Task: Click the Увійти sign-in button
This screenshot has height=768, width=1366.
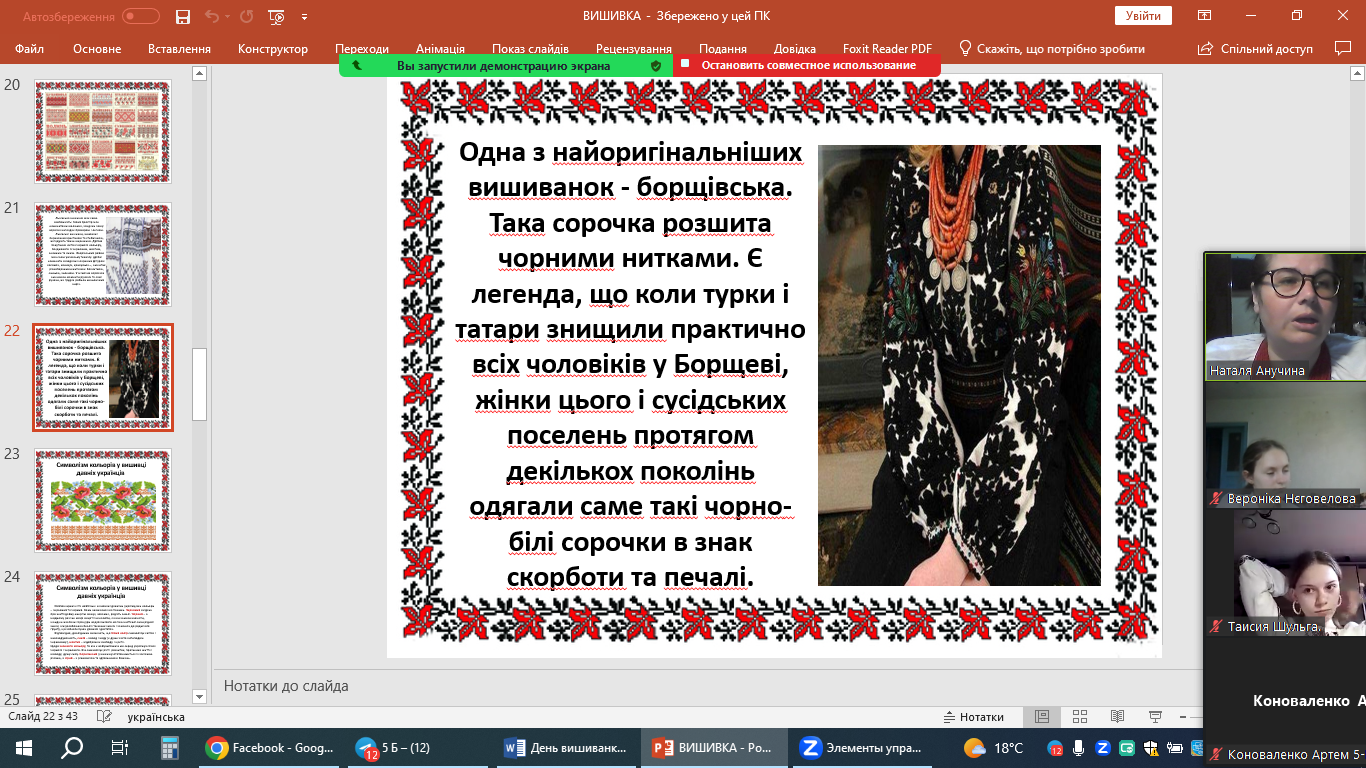Action: pos(1143,16)
